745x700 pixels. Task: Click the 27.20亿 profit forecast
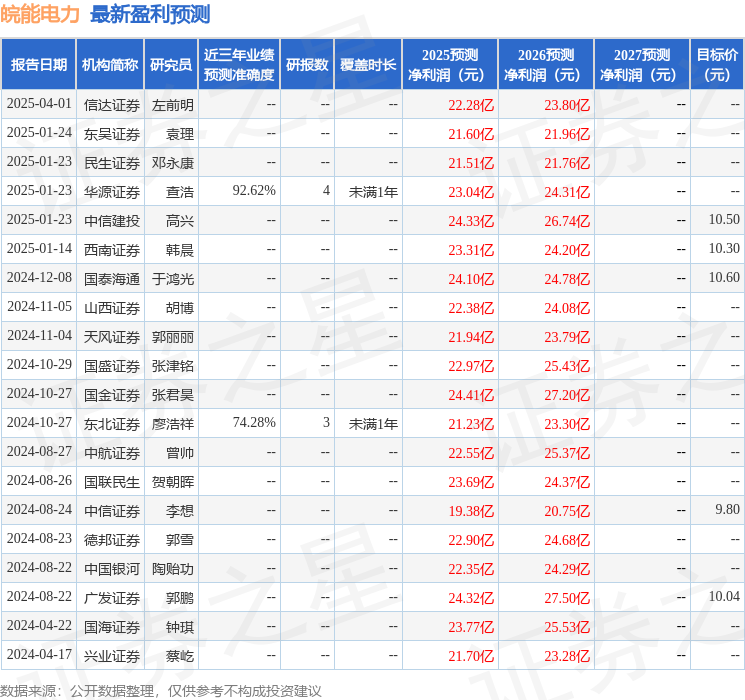pos(567,395)
